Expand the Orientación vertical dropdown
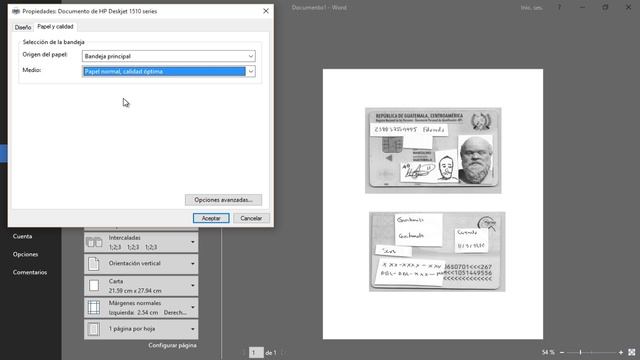Screen dimensions: 640x360 (x=141, y=264)
